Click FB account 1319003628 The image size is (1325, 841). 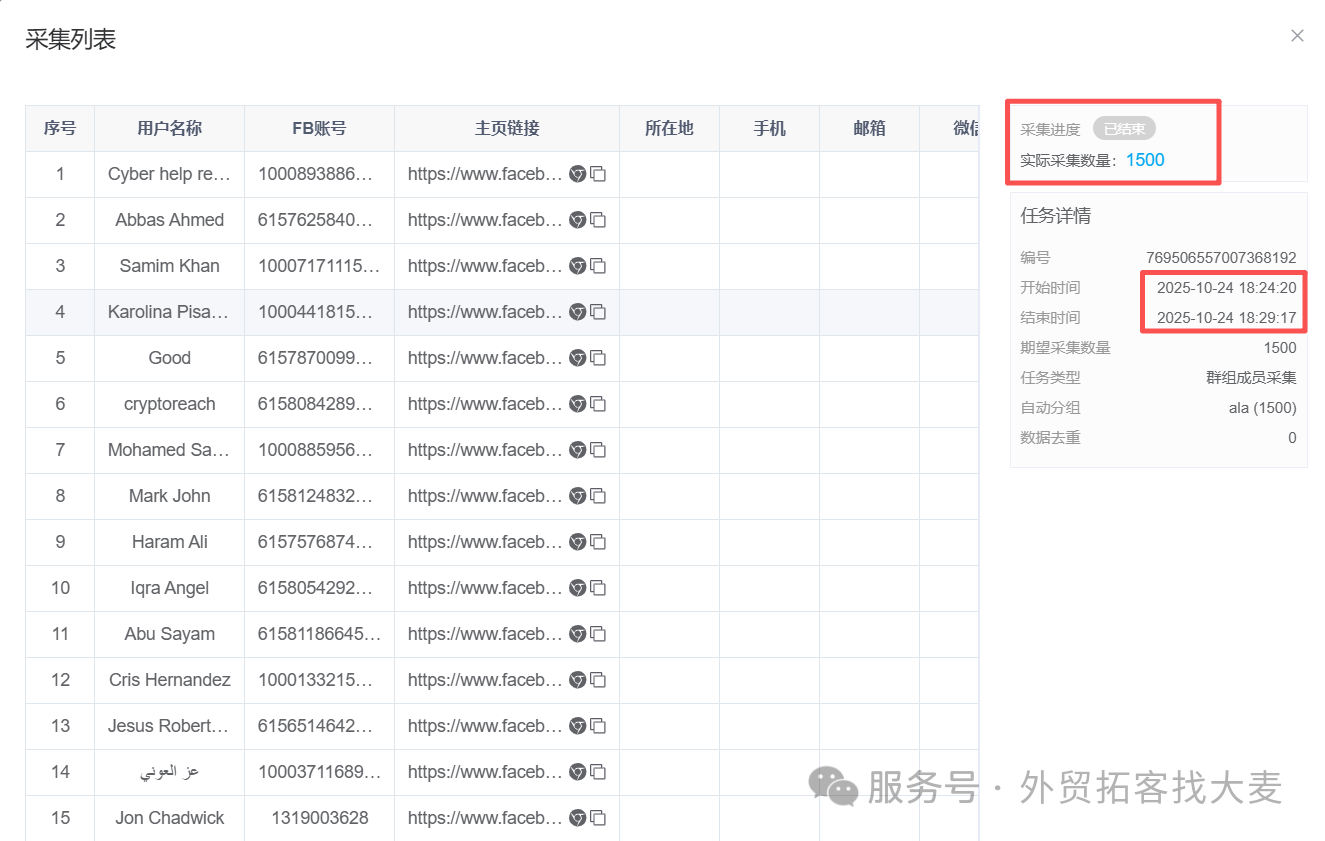click(320, 818)
